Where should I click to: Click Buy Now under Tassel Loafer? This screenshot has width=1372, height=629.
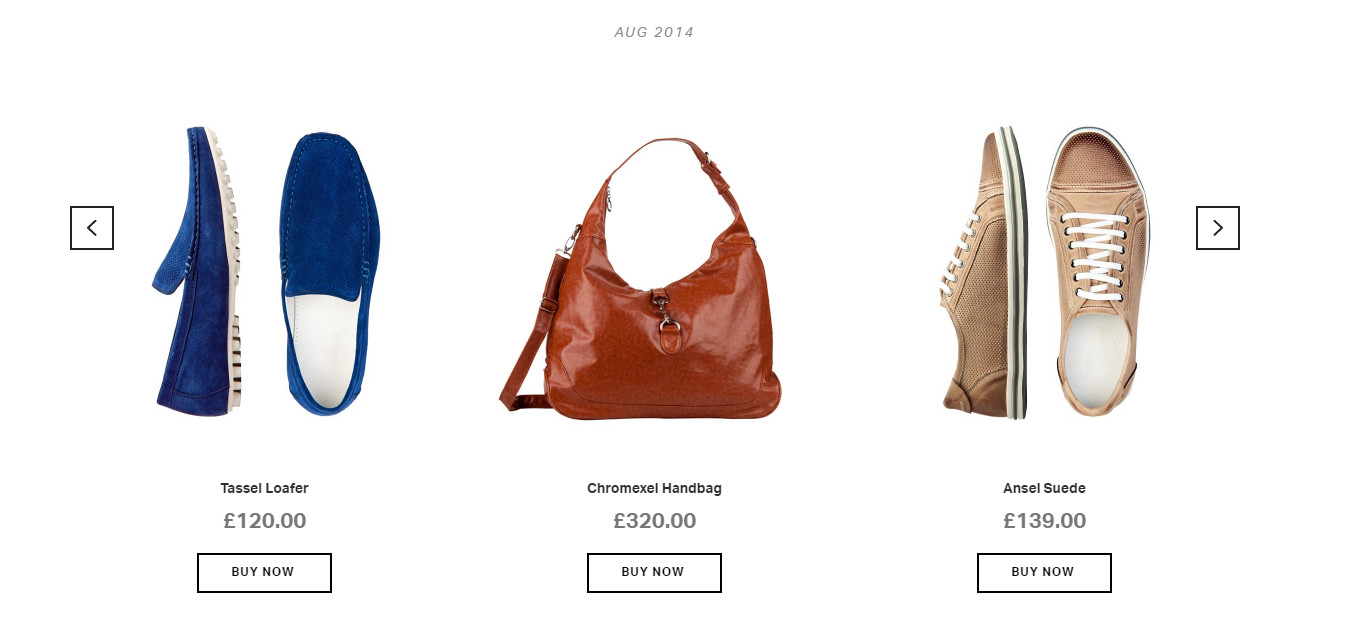point(264,573)
